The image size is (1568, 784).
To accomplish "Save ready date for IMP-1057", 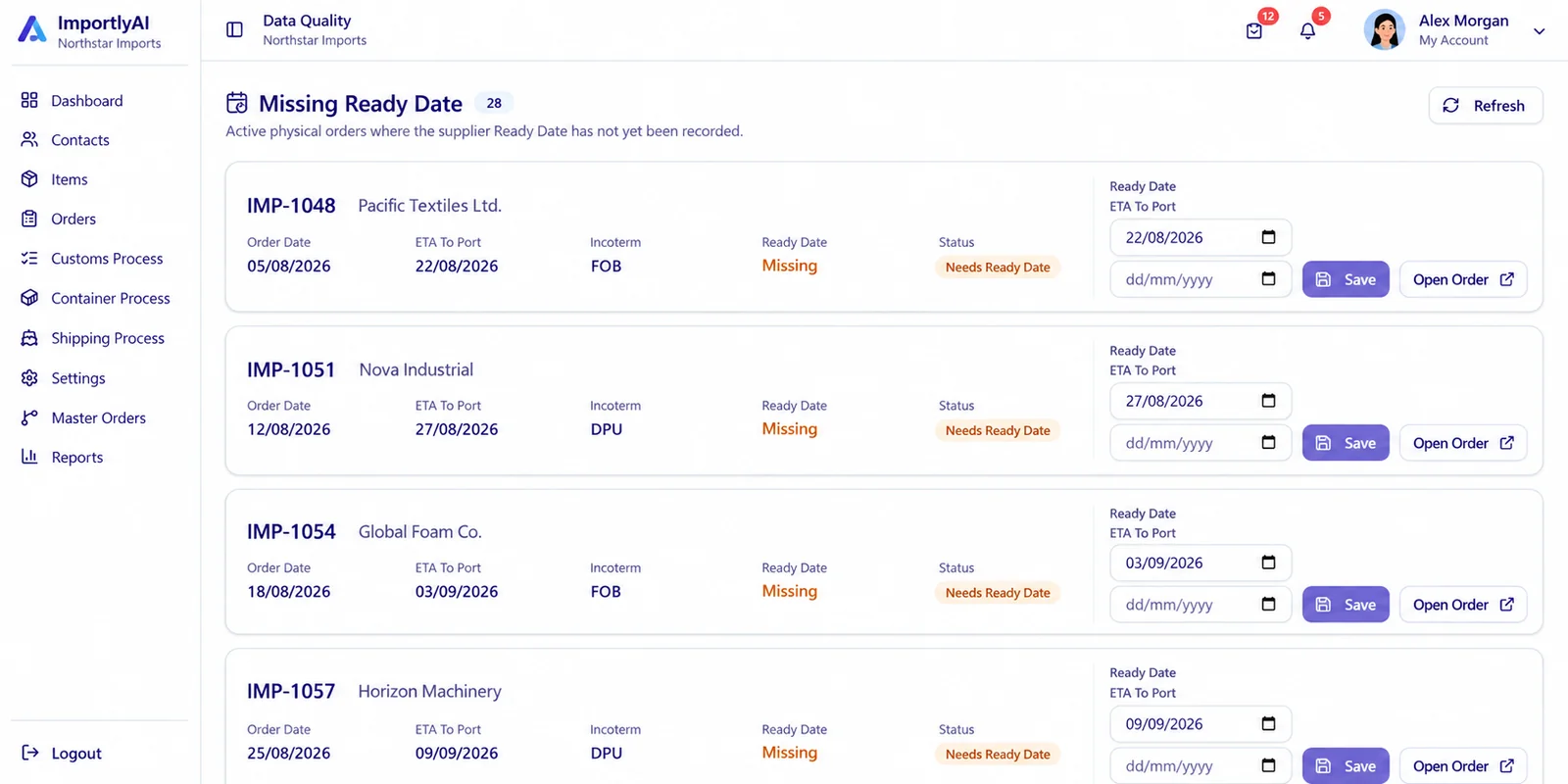I will [x=1346, y=766].
